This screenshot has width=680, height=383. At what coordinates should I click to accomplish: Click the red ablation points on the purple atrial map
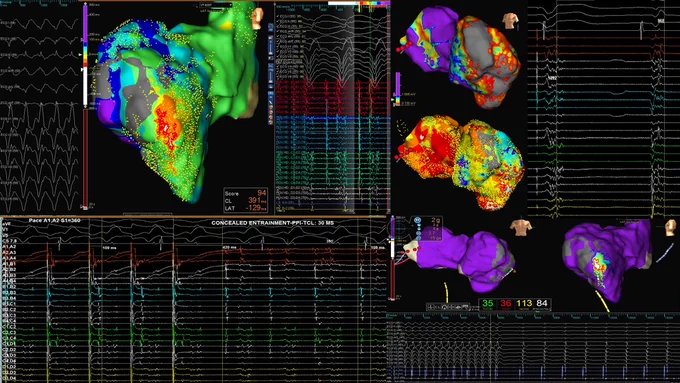(412, 250)
